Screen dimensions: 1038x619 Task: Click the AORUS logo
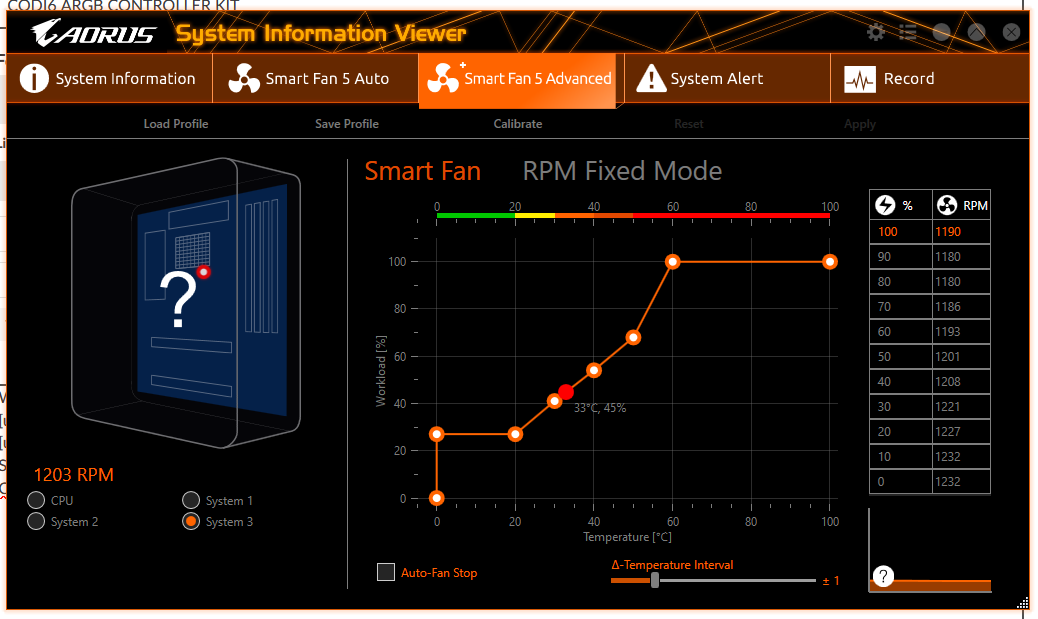pos(93,33)
